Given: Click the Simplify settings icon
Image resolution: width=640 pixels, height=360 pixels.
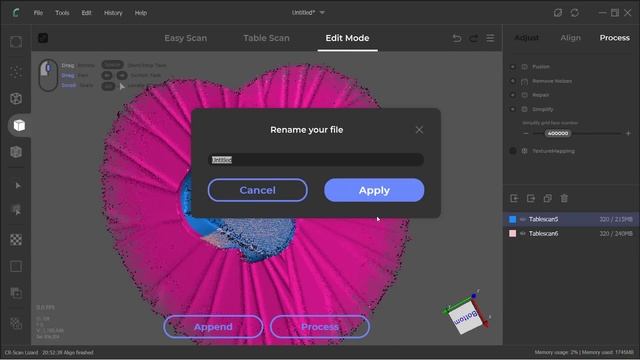Looking at the screenshot, I should click(x=524, y=109).
